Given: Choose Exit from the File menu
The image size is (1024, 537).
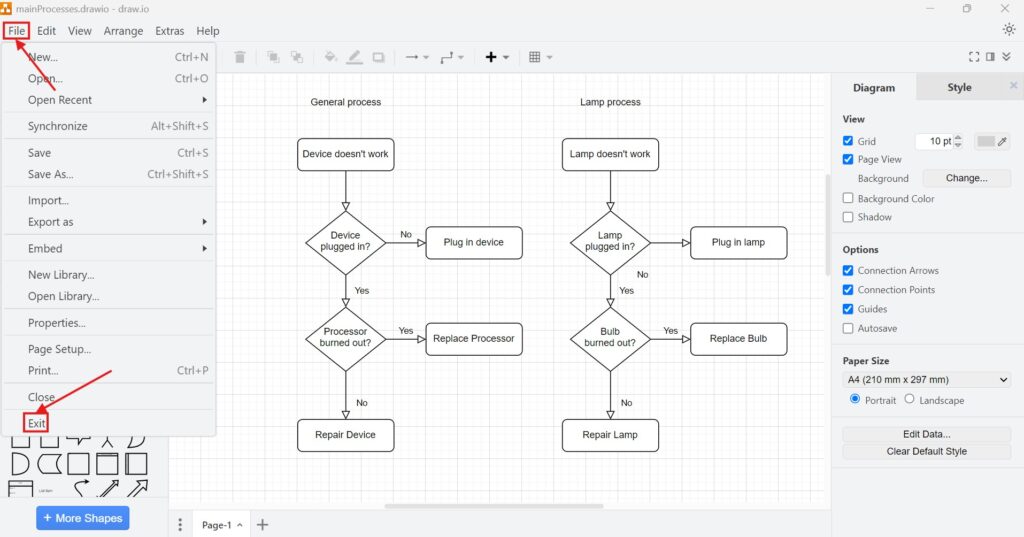Looking at the screenshot, I should coord(37,423).
